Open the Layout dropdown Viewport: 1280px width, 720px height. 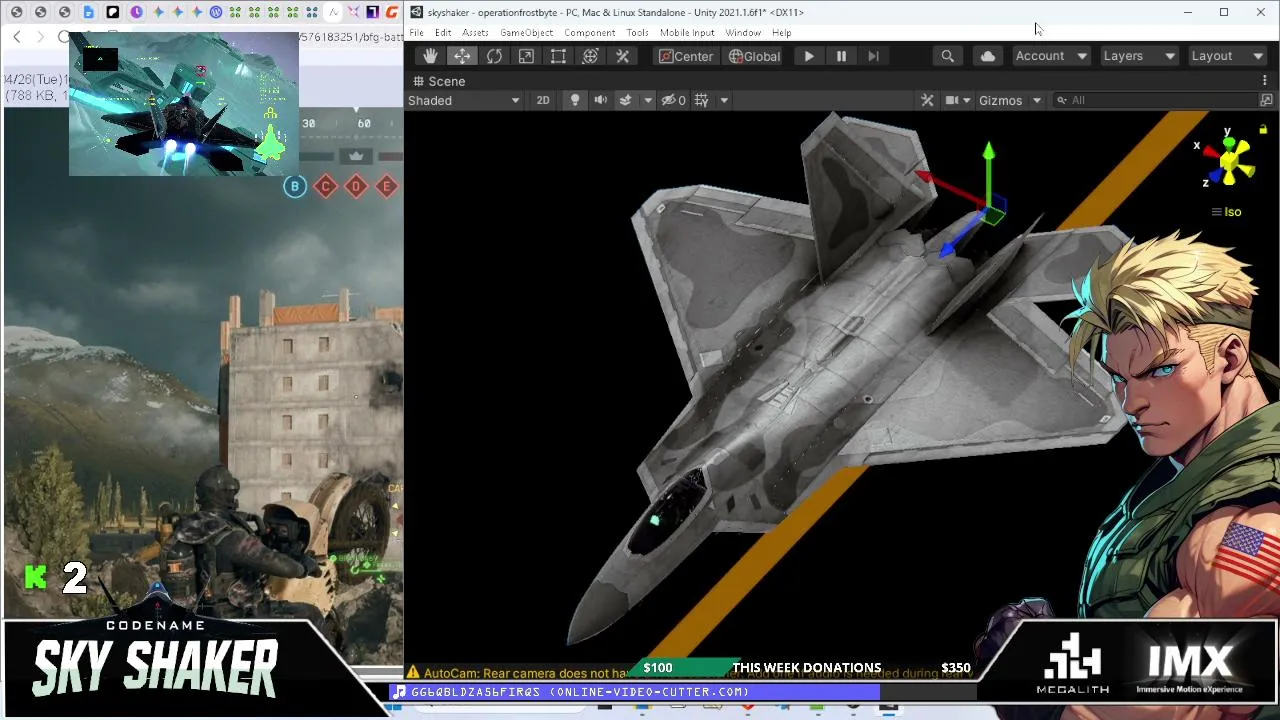[1227, 56]
